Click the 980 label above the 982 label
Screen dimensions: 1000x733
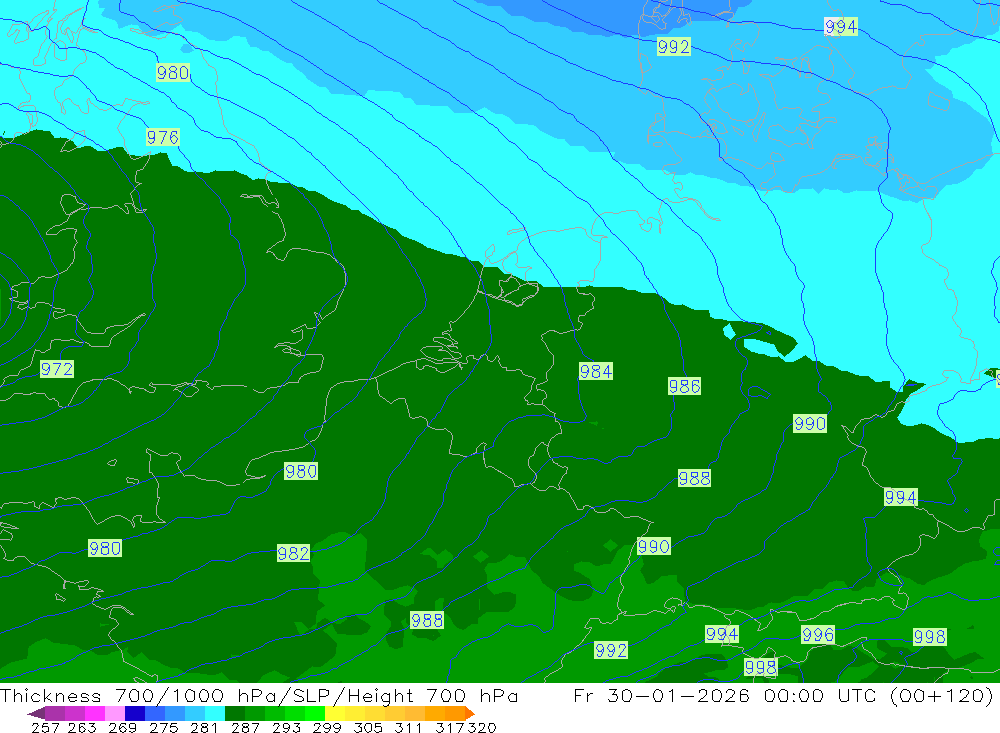301,471
